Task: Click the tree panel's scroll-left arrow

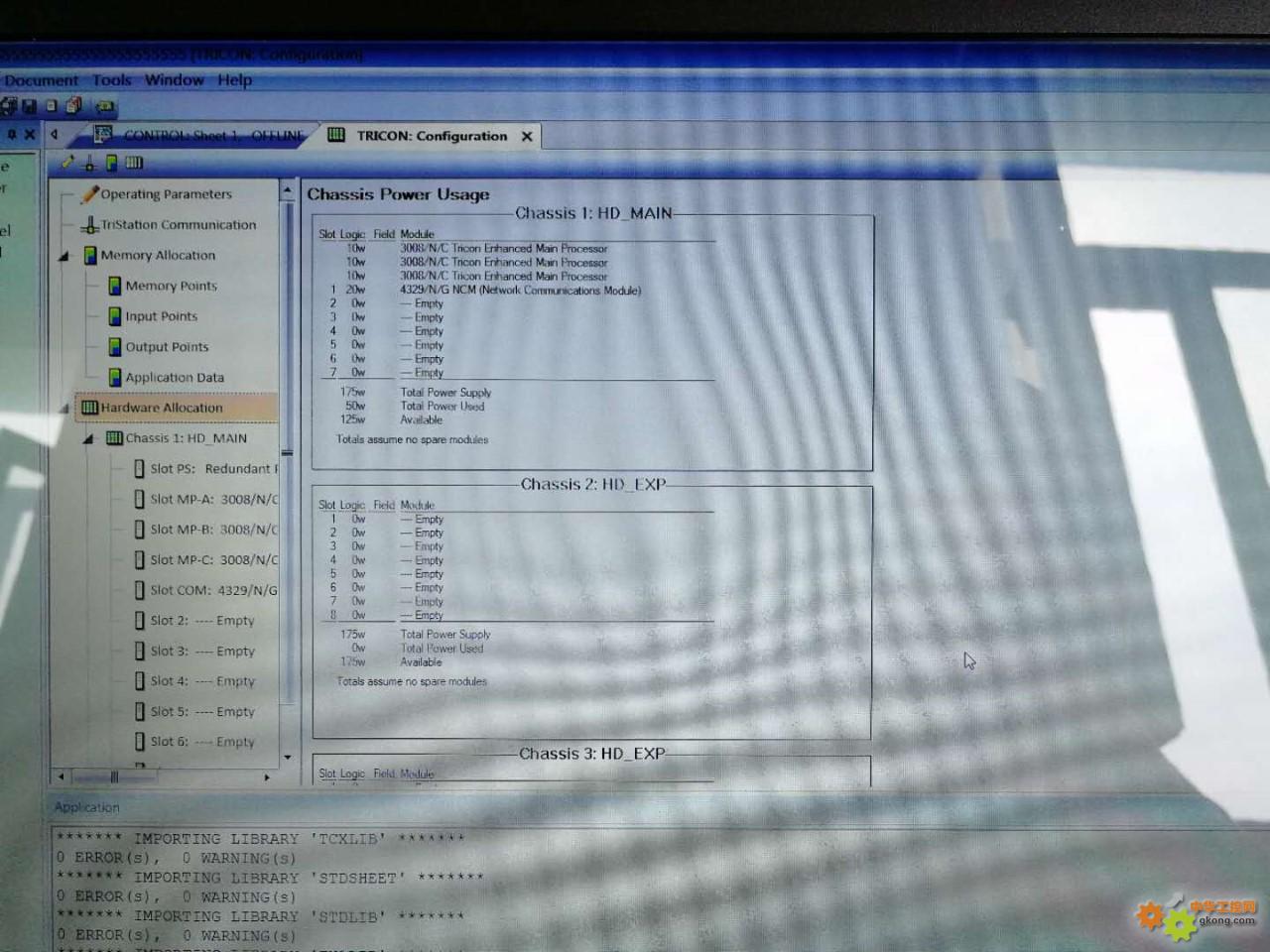Action: point(62,777)
